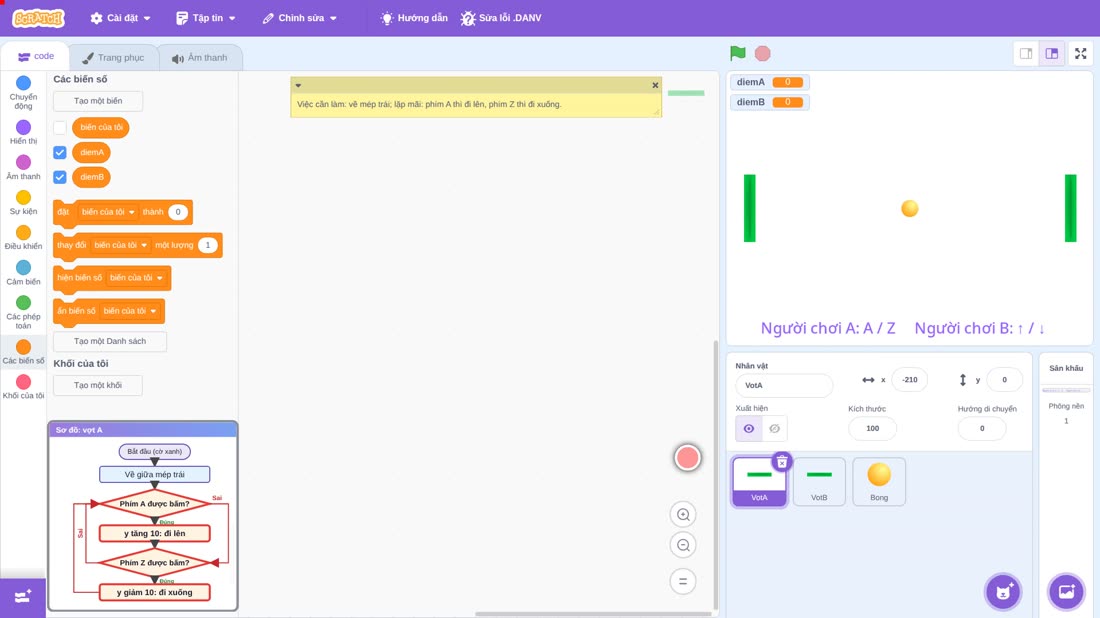Hide the sprite with crossed-eye button
The width and height of the screenshot is (1100, 618).
[x=774, y=429]
